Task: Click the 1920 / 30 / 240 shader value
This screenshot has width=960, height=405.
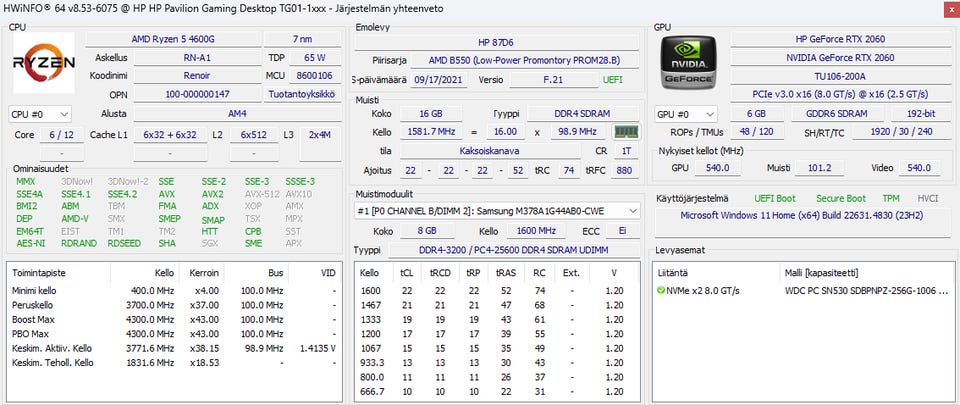Action: [x=901, y=132]
